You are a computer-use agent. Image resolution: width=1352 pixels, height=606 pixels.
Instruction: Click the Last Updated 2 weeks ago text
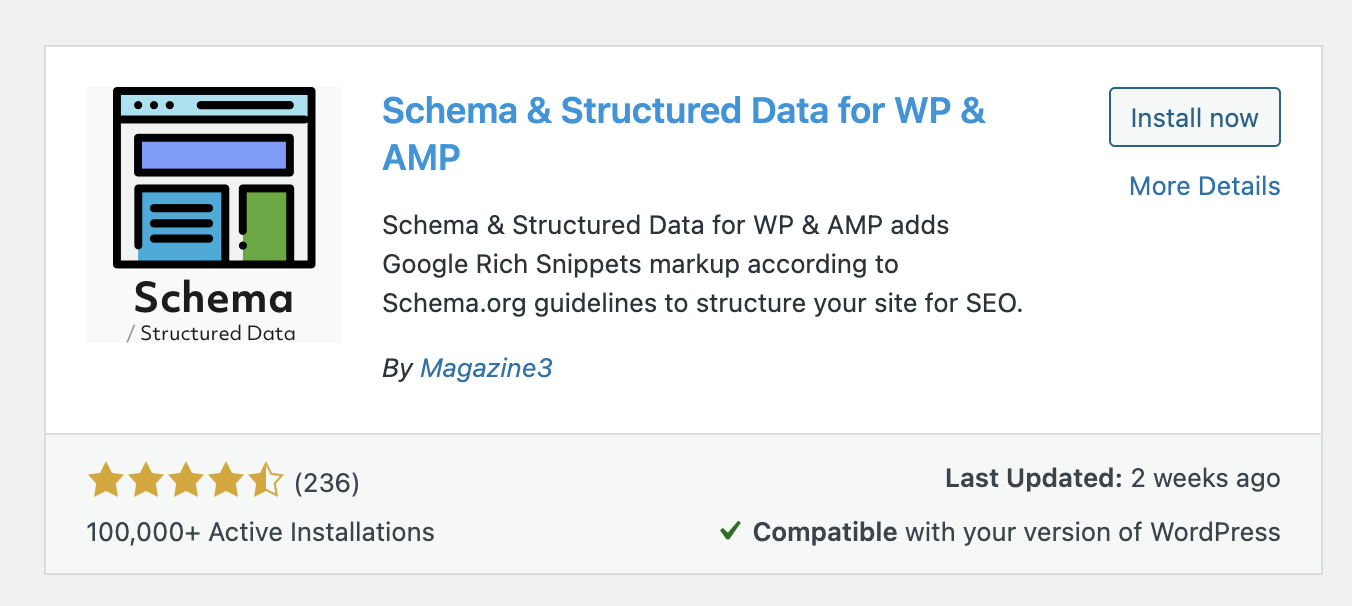[x=1112, y=479]
